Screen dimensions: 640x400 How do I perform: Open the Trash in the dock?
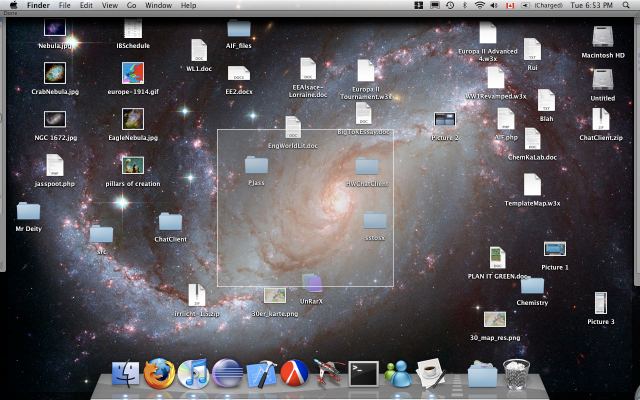(516, 373)
